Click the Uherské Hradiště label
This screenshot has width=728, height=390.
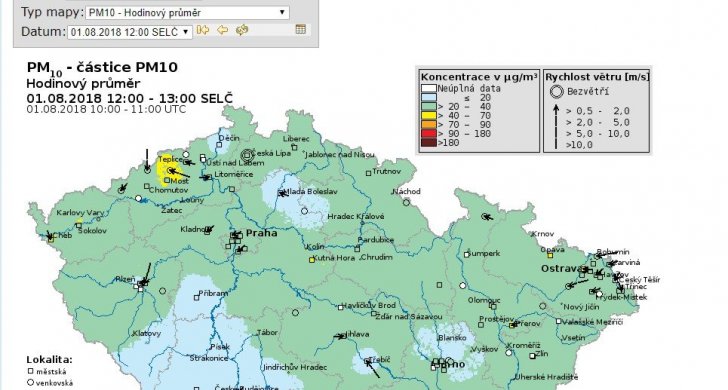click(x=546, y=377)
